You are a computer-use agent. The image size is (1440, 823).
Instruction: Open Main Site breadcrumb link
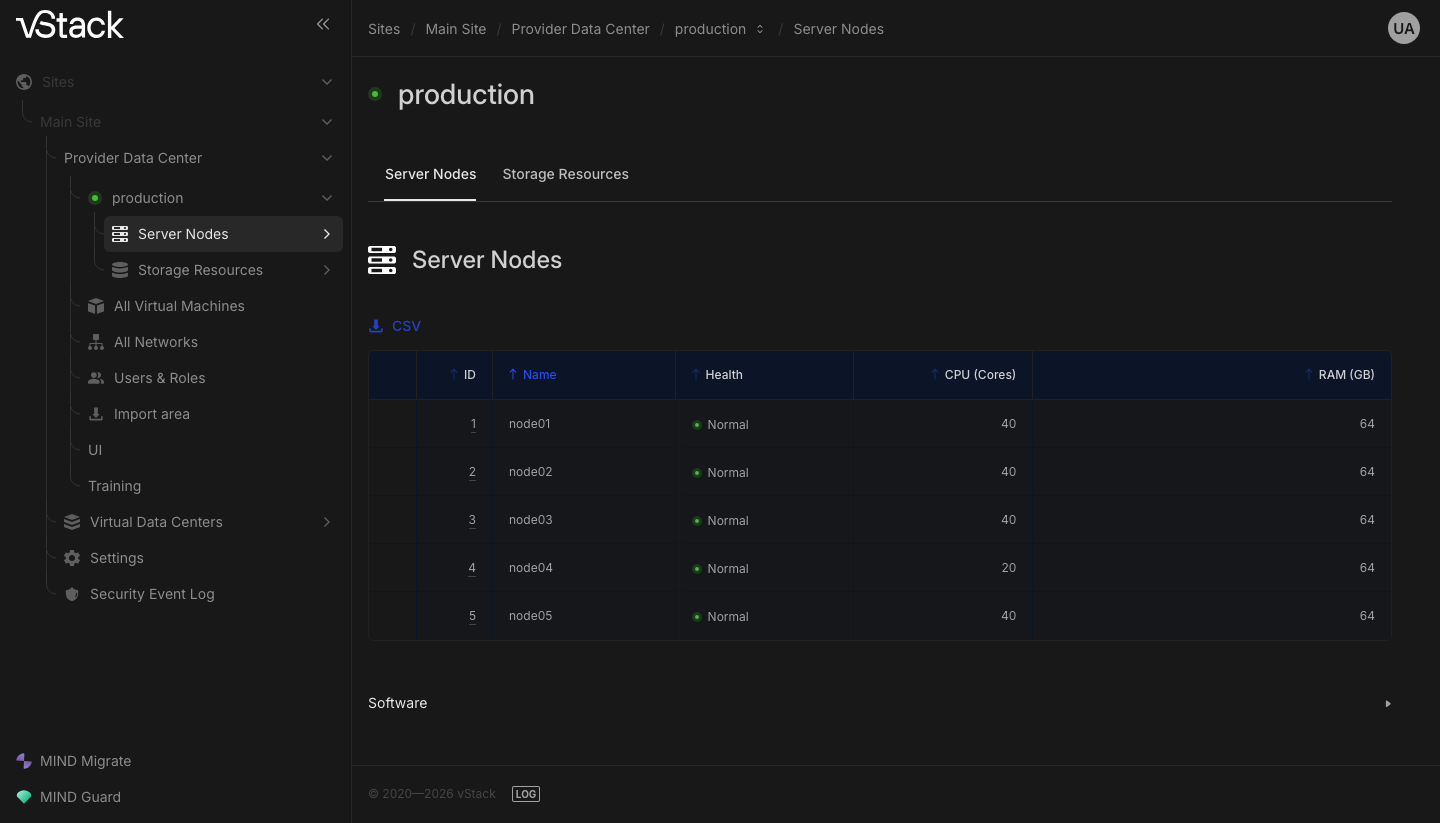456,29
